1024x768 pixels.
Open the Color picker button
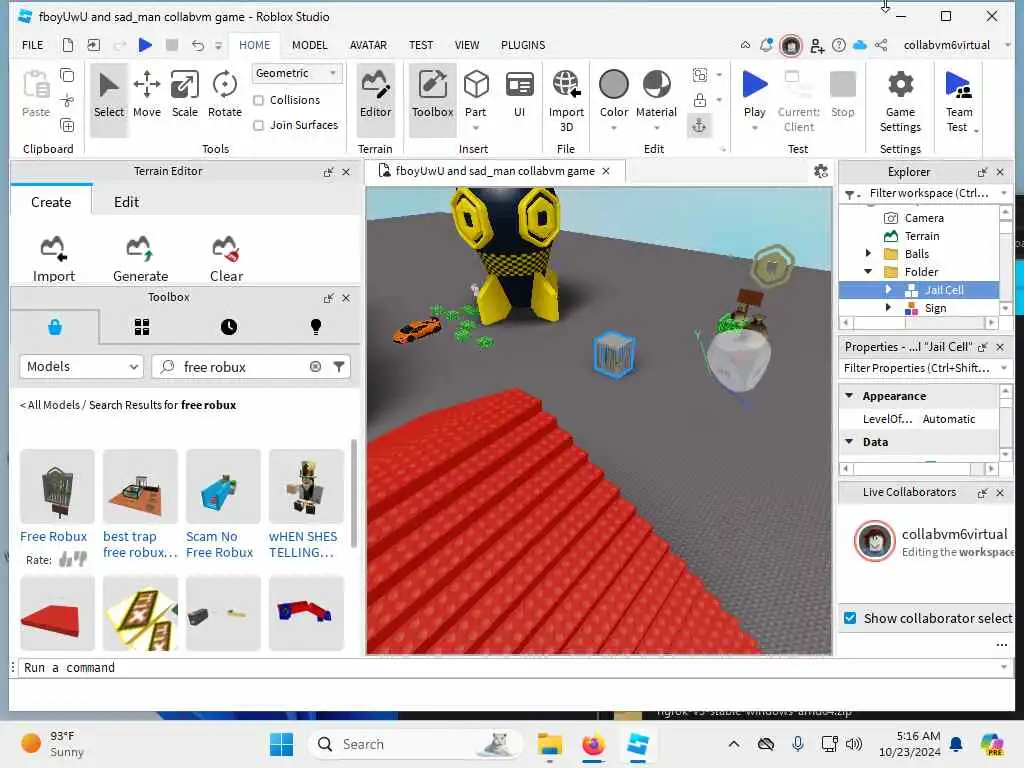pos(614,95)
